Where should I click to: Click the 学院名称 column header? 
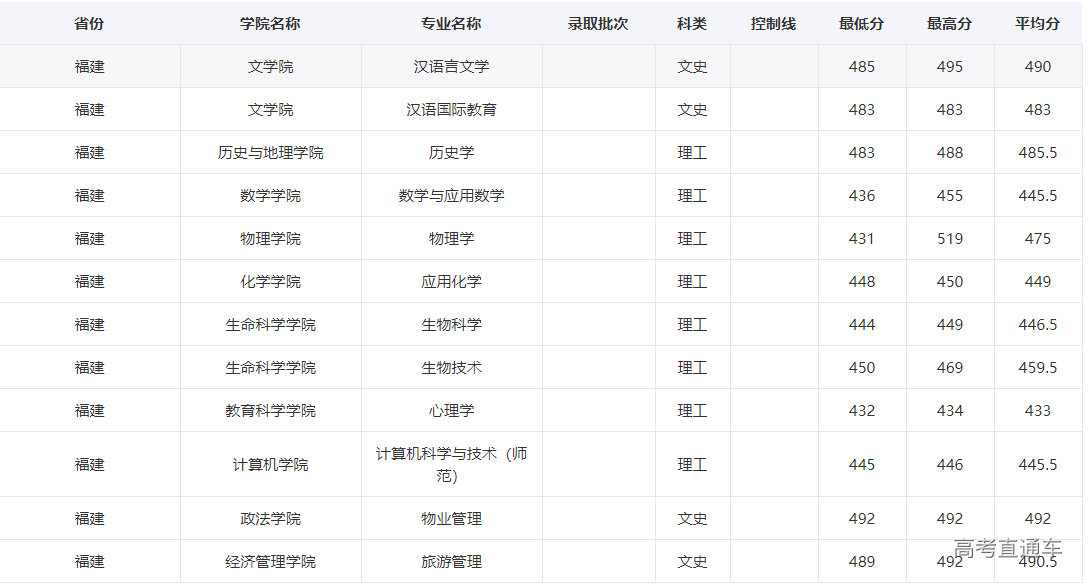(270, 23)
